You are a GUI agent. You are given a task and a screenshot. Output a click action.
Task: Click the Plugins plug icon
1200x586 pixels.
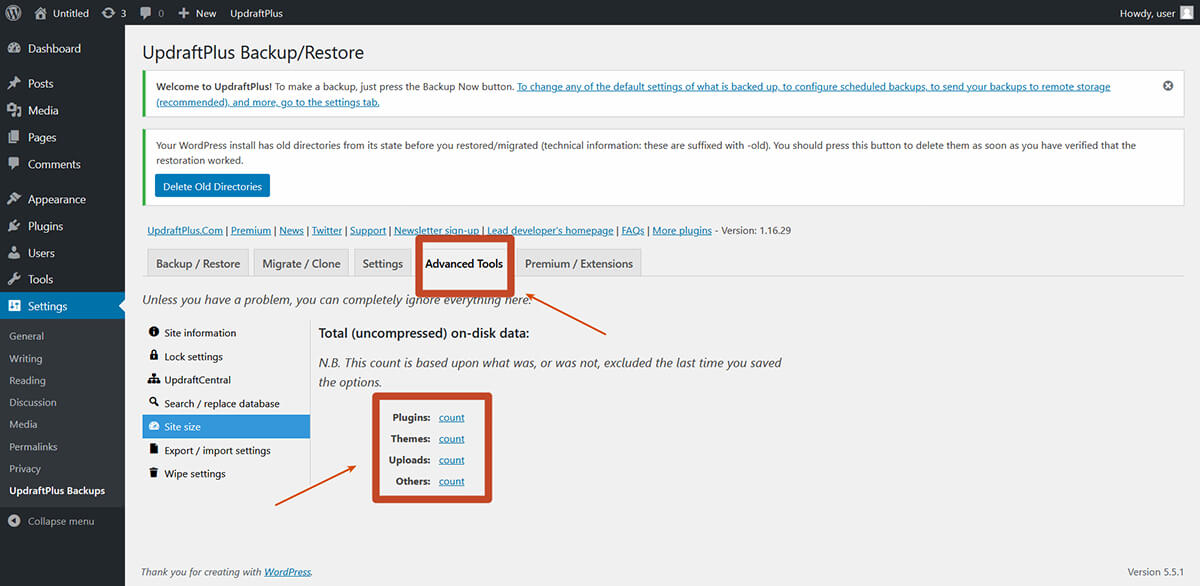[14, 226]
